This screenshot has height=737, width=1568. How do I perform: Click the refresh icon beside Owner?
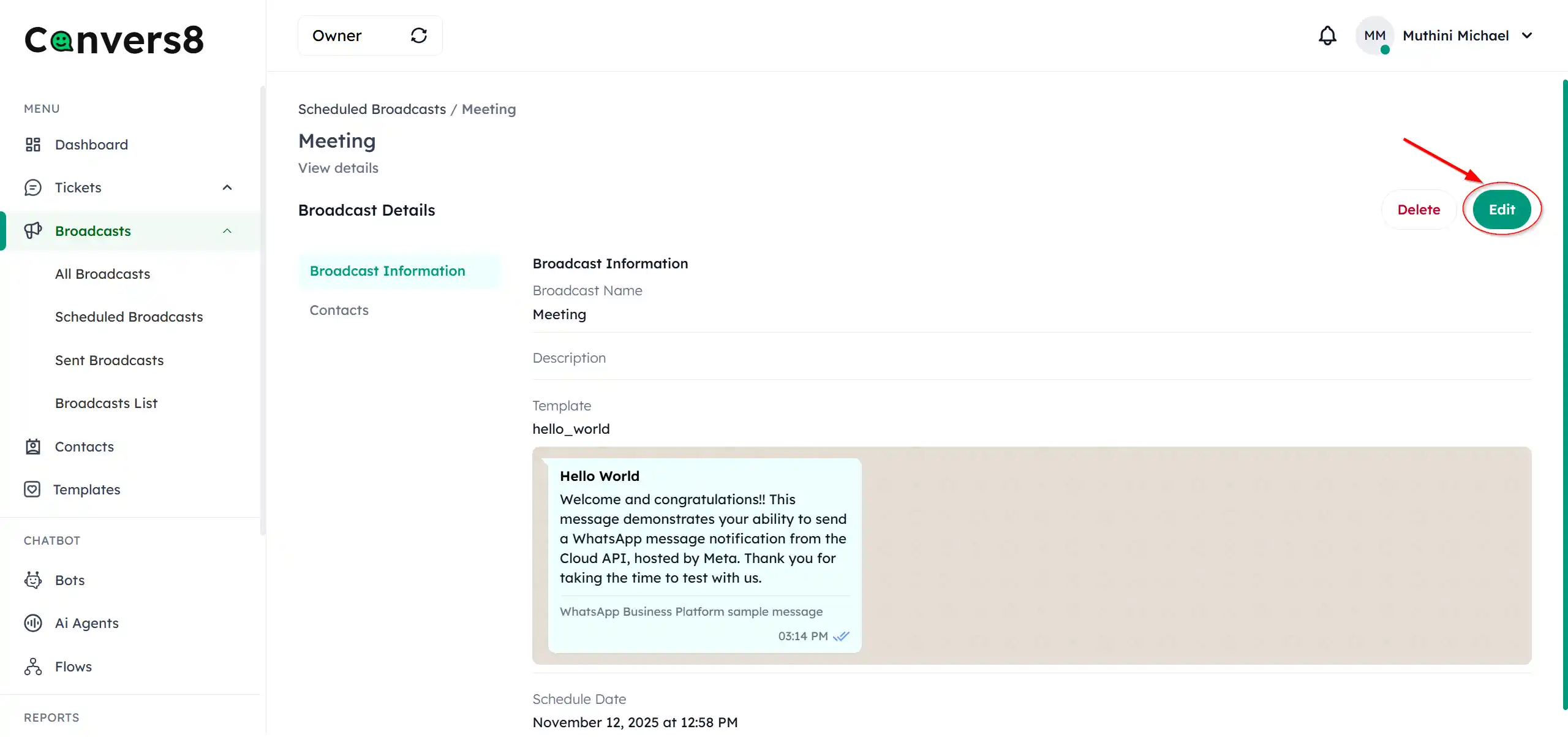click(x=418, y=36)
